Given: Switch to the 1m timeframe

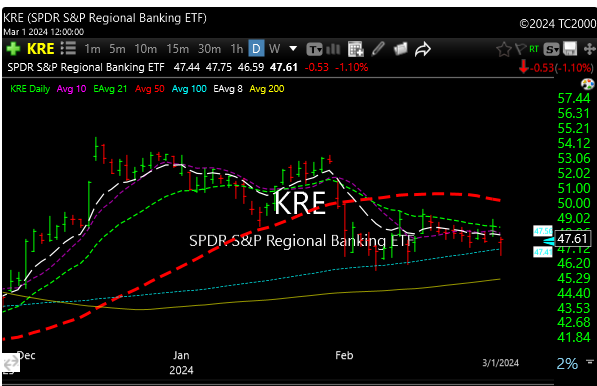Looking at the screenshot, I should [93, 49].
